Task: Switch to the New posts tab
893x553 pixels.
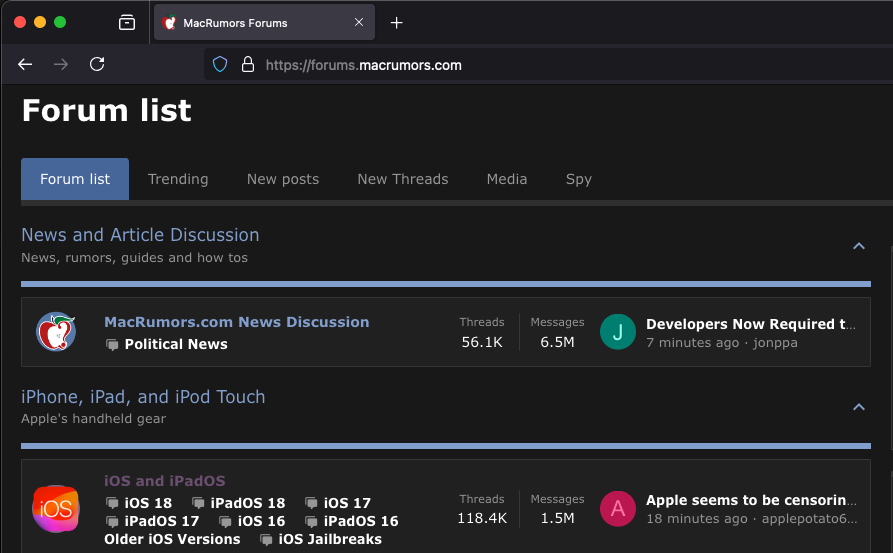Action: click(283, 179)
